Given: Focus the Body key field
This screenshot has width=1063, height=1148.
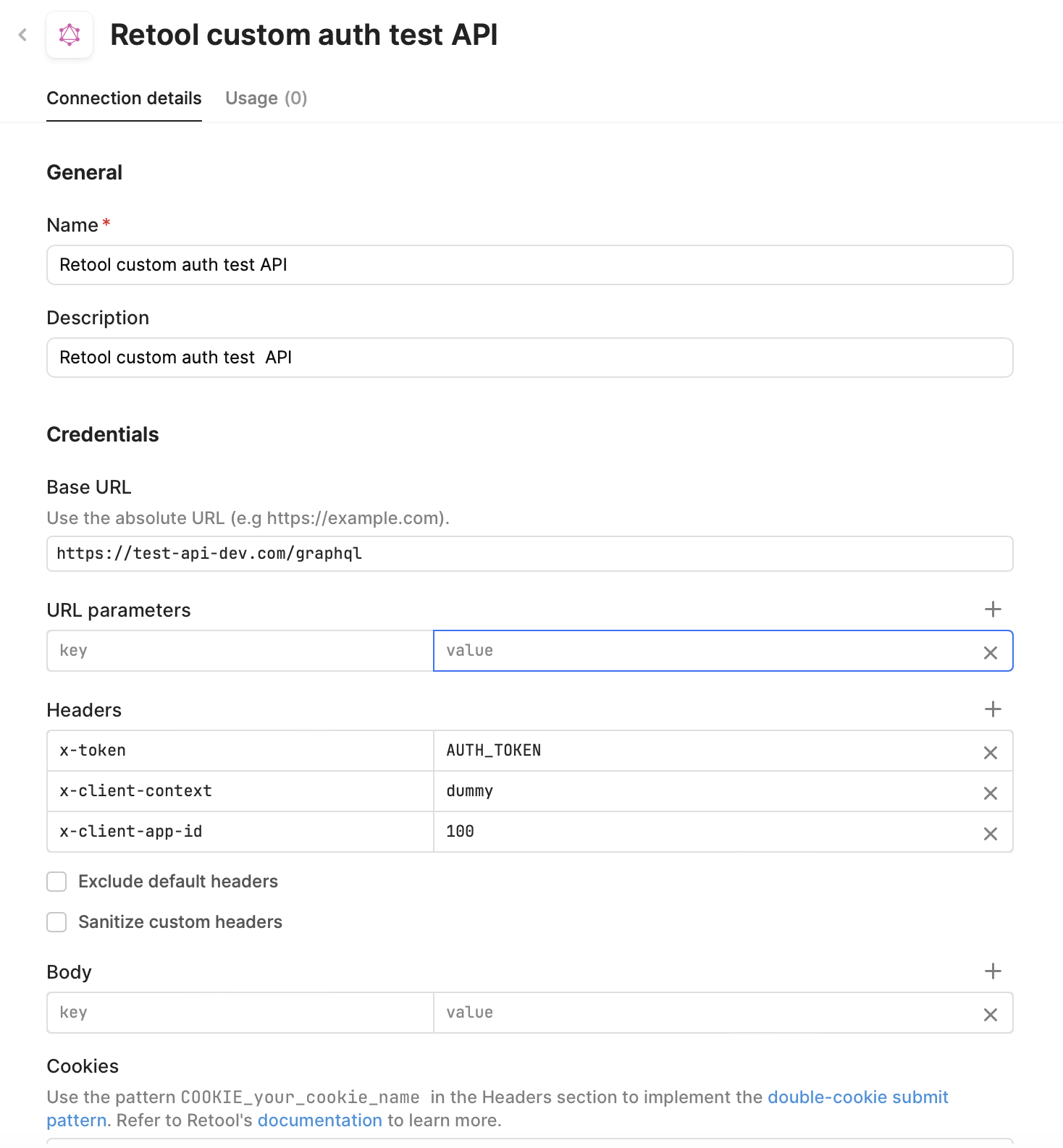Looking at the screenshot, I should [240, 1013].
